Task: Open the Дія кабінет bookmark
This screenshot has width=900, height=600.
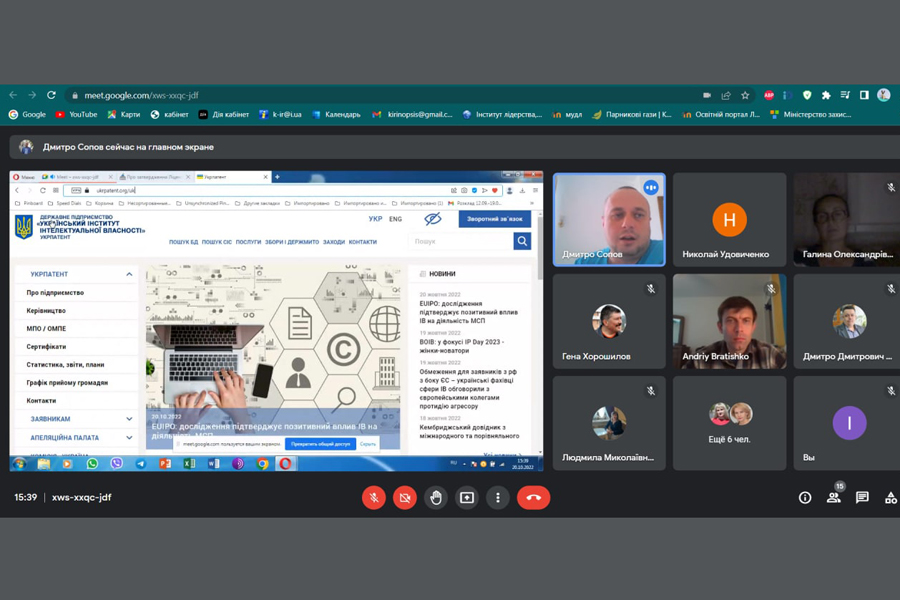Action: [x=224, y=115]
